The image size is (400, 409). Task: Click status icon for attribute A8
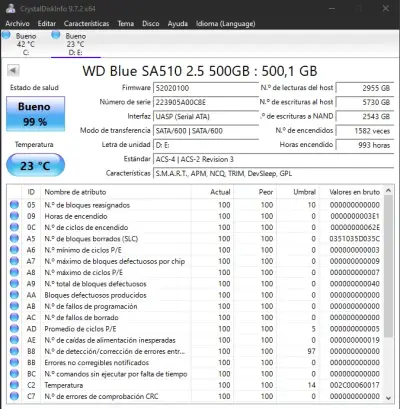point(14,272)
